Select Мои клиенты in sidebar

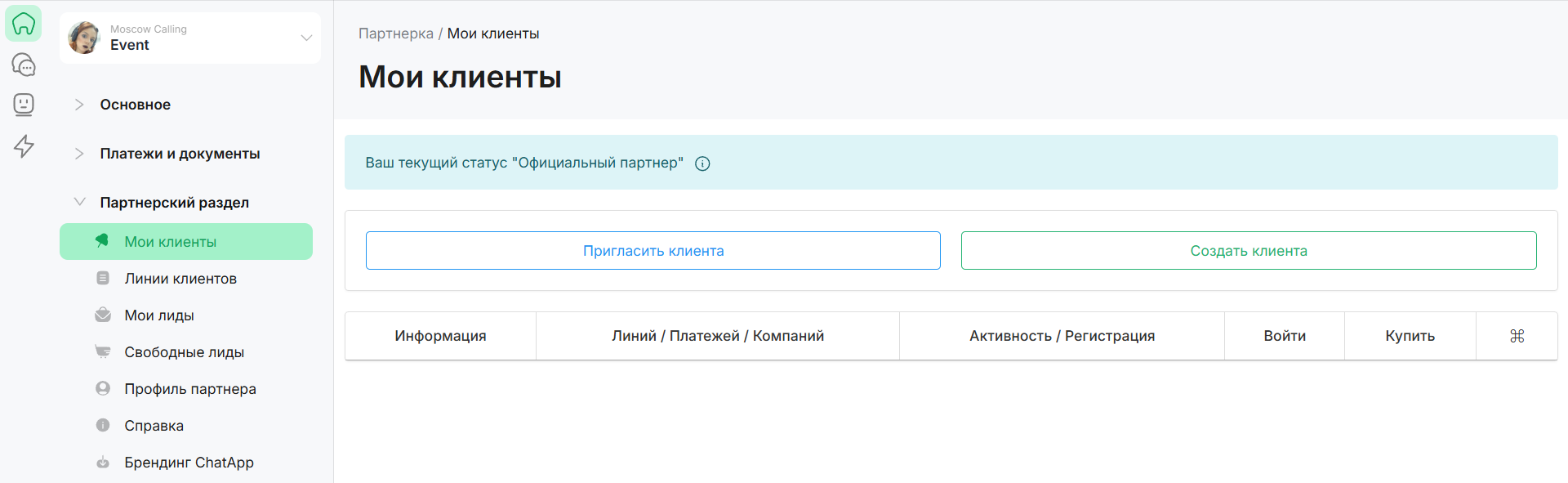pyautogui.click(x=170, y=242)
